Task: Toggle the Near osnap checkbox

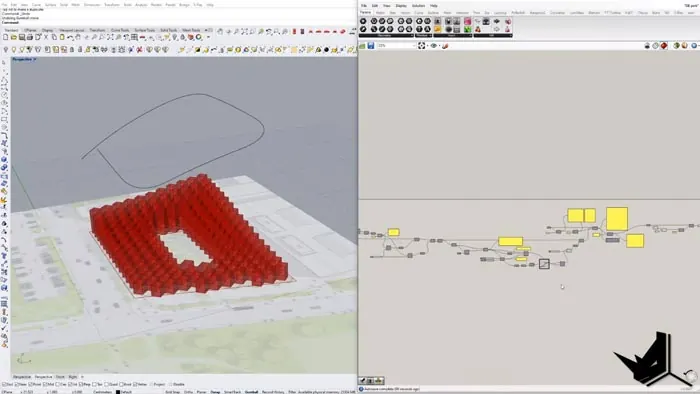Action: point(17,384)
